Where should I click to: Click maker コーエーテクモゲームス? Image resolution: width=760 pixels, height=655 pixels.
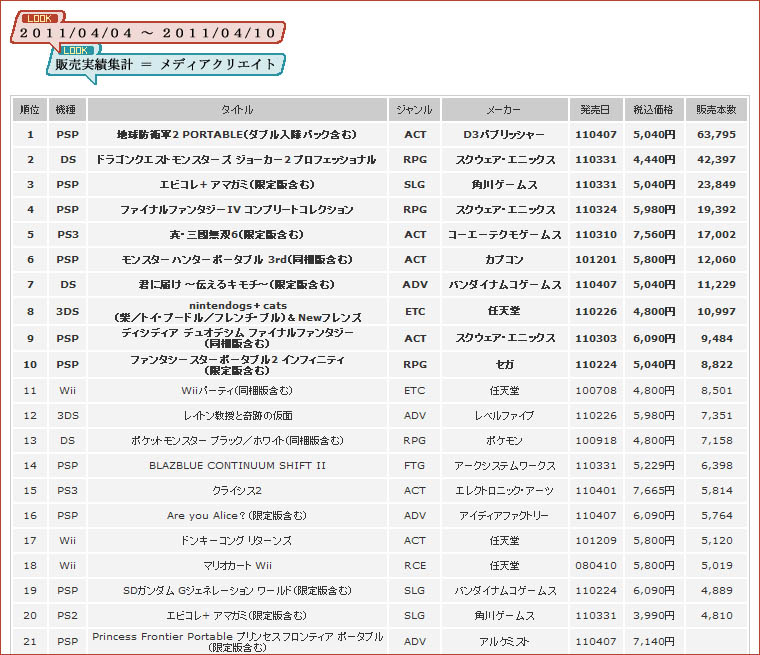click(x=504, y=235)
